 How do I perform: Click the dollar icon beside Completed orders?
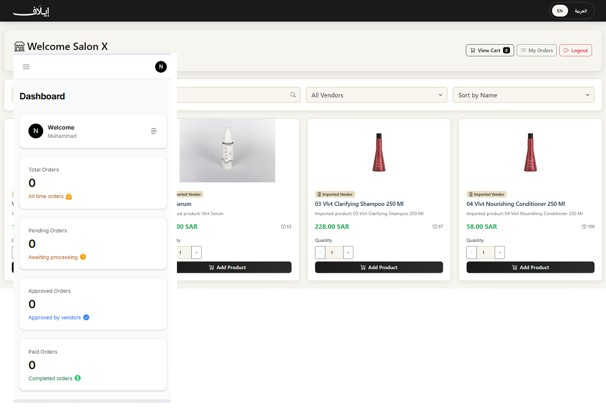coord(78,378)
